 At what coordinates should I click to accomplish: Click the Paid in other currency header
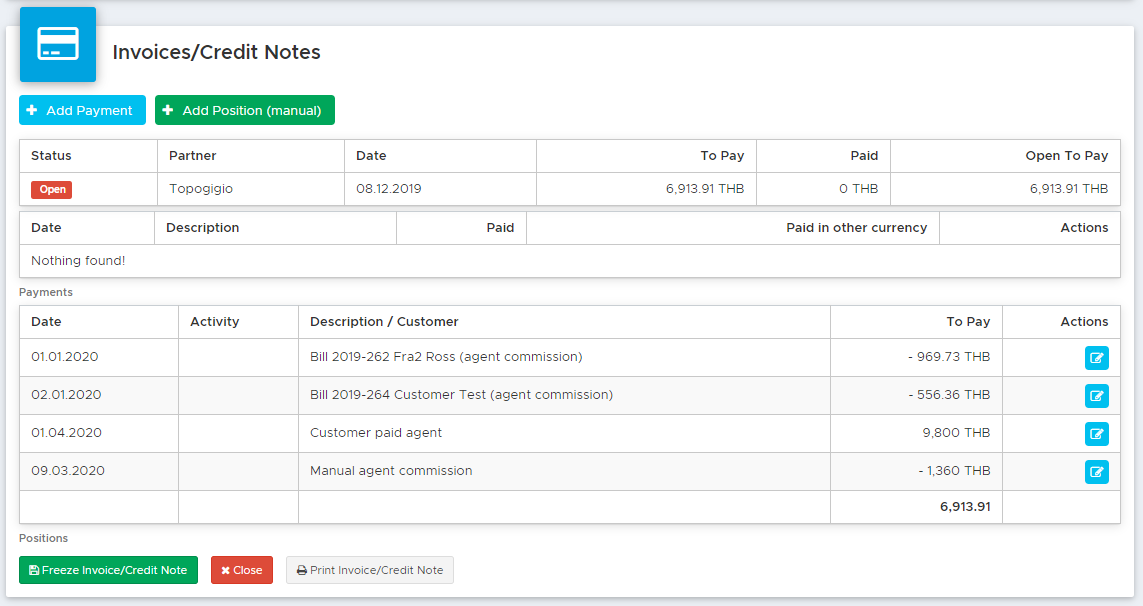pos(857,228)
